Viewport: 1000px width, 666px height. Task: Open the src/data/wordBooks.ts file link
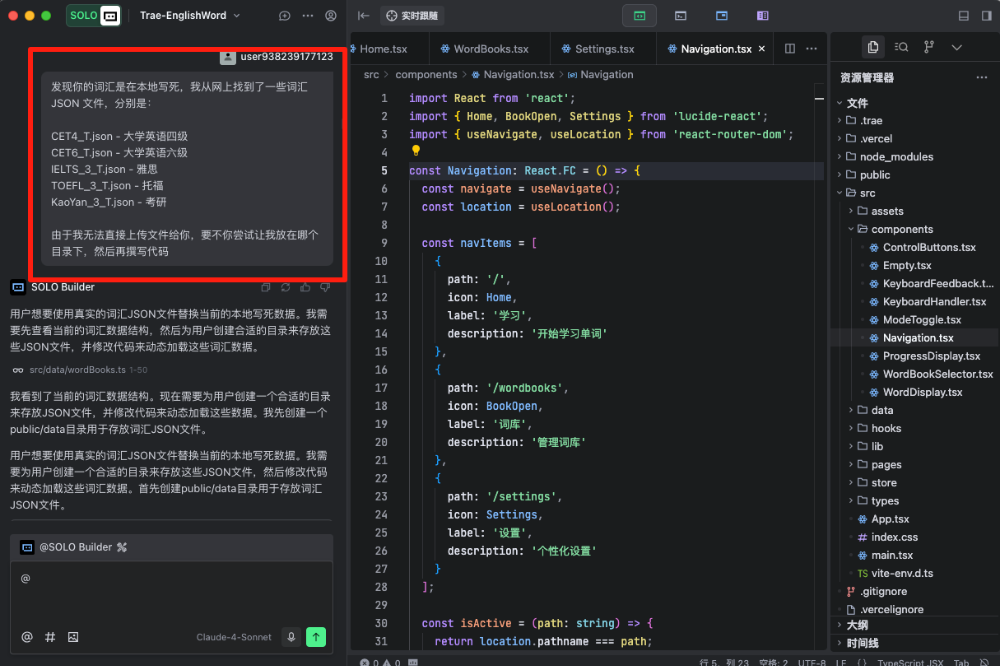[x=77, y=370]
